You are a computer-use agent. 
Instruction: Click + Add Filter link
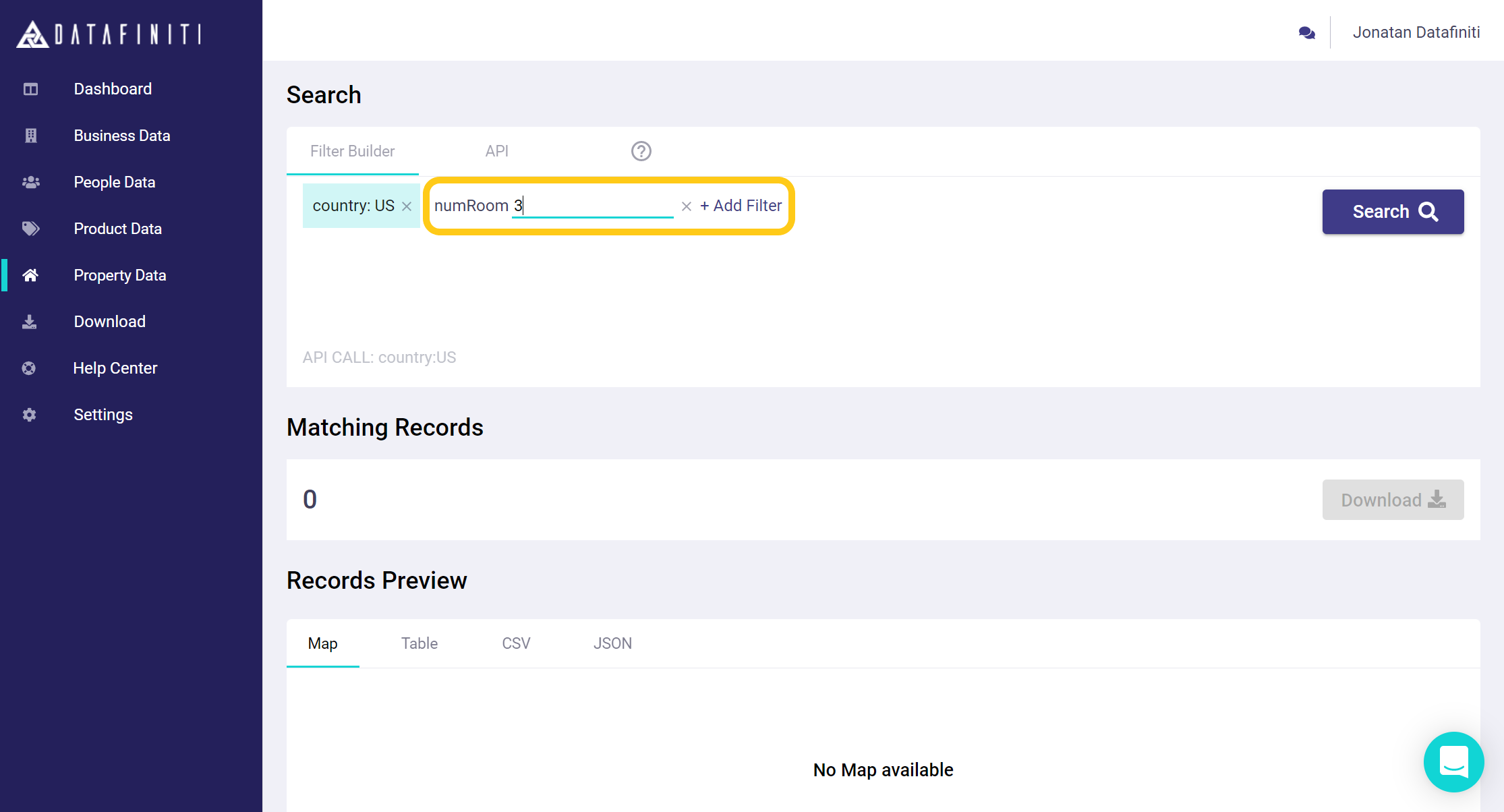[x=741, y=206]
